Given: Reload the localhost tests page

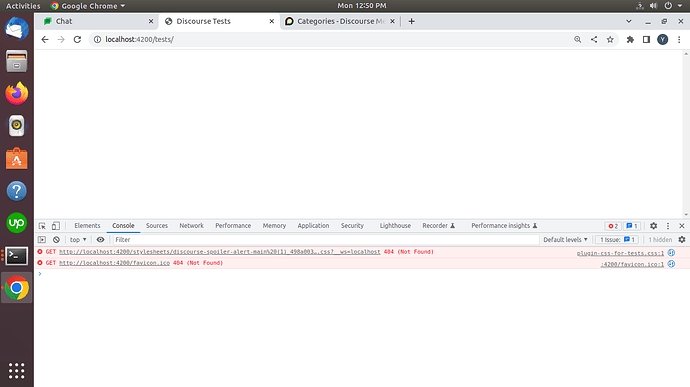Looking at the screenshot, I should point(77,40).
